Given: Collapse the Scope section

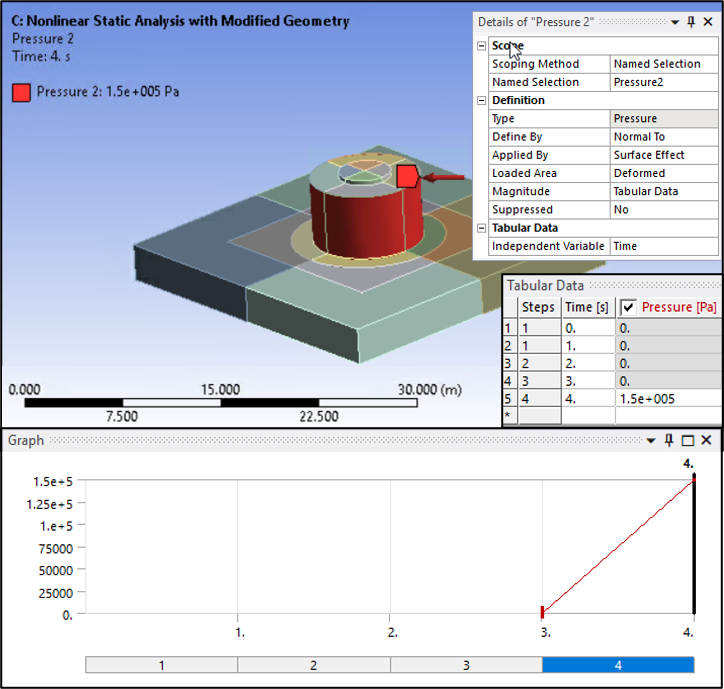Looking at the screenshot, I should tap(481, 46).
